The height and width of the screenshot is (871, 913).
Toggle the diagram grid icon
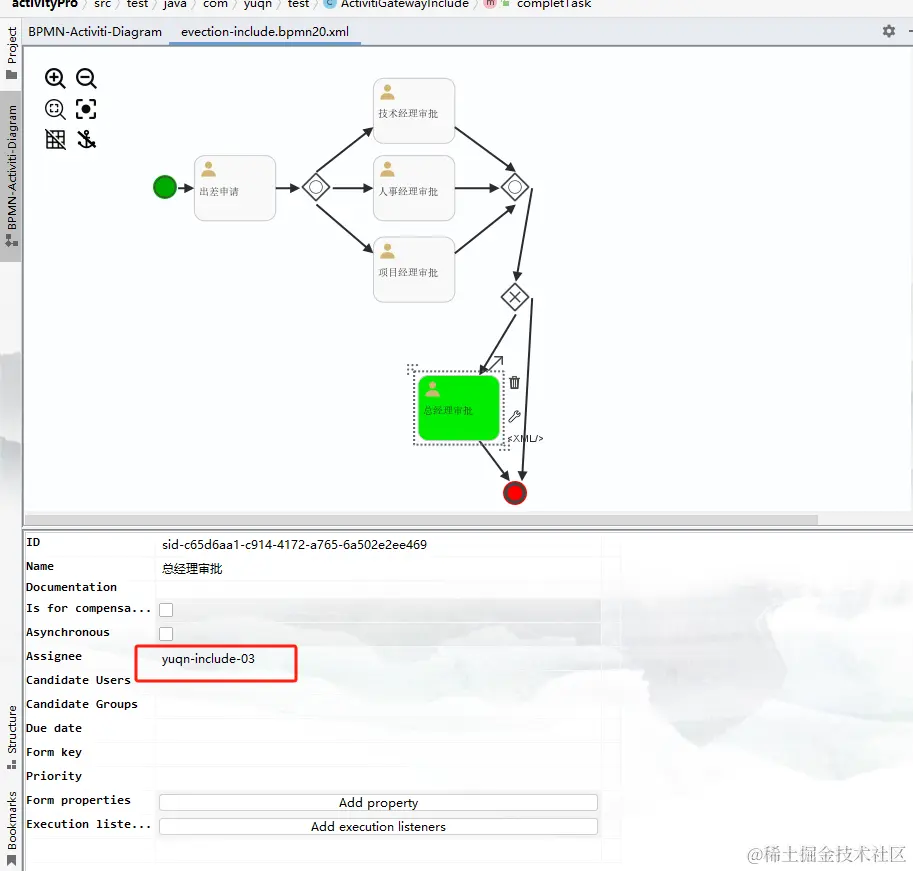coord(55,139)
